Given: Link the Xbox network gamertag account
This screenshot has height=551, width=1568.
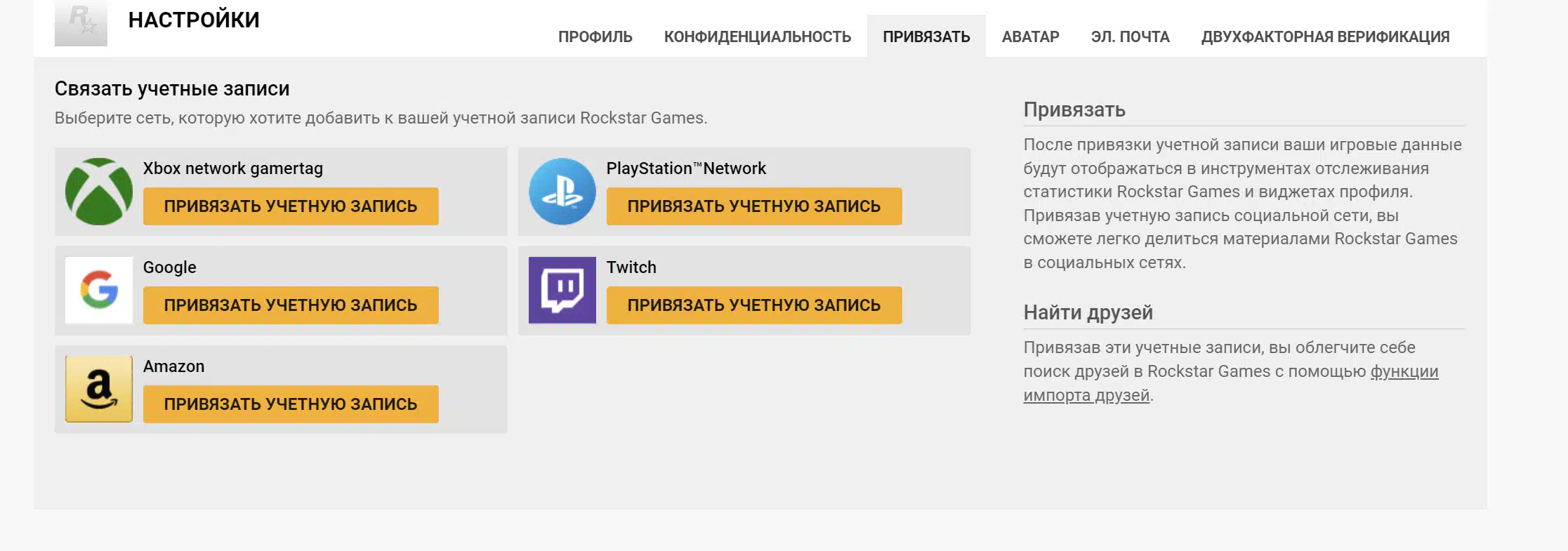Looking at the screenshot, I should point(291,206).
